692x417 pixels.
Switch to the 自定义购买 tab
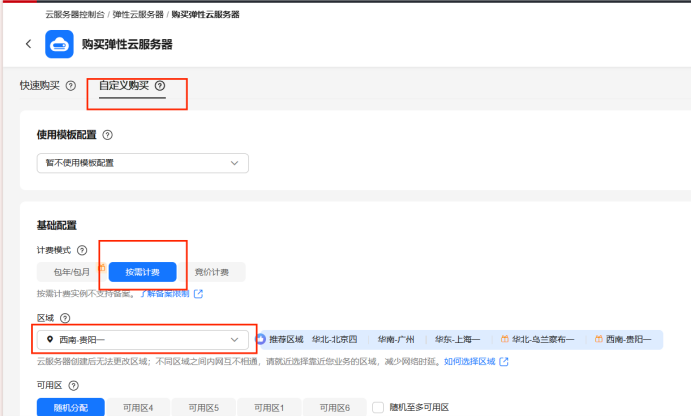[x=124, y=86]
